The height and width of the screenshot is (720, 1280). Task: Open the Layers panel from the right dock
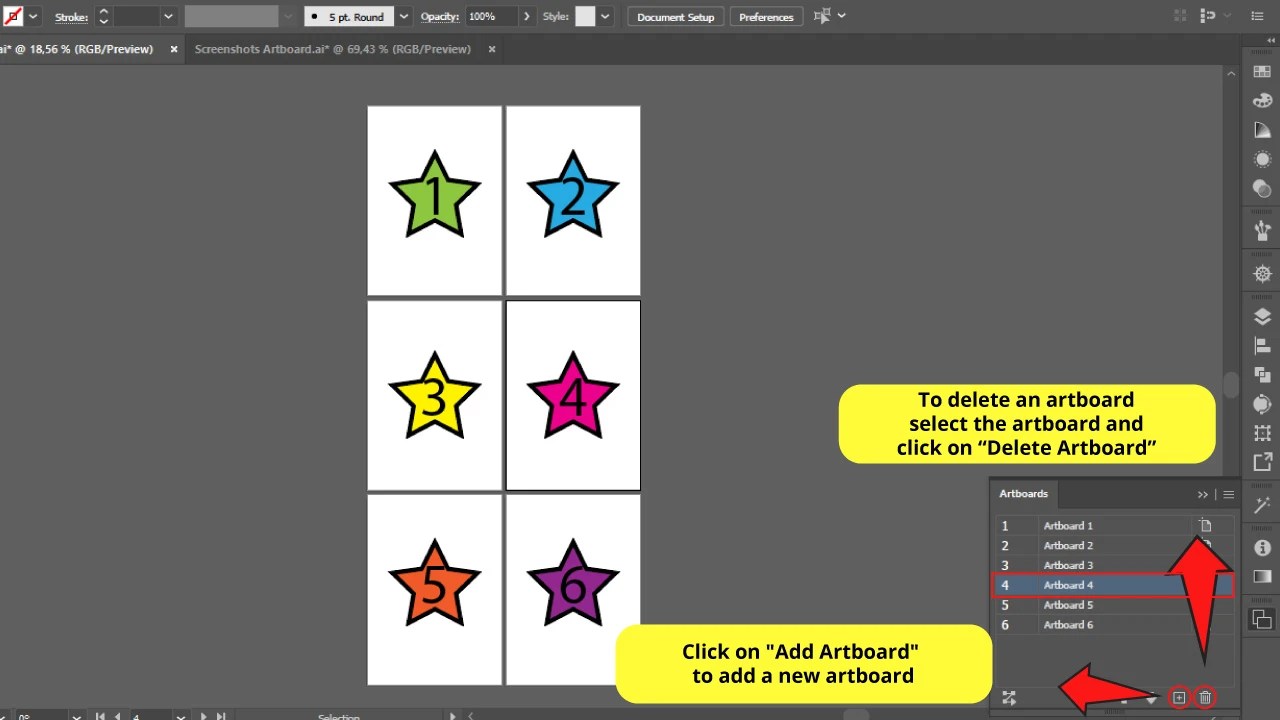point(1262,317)
